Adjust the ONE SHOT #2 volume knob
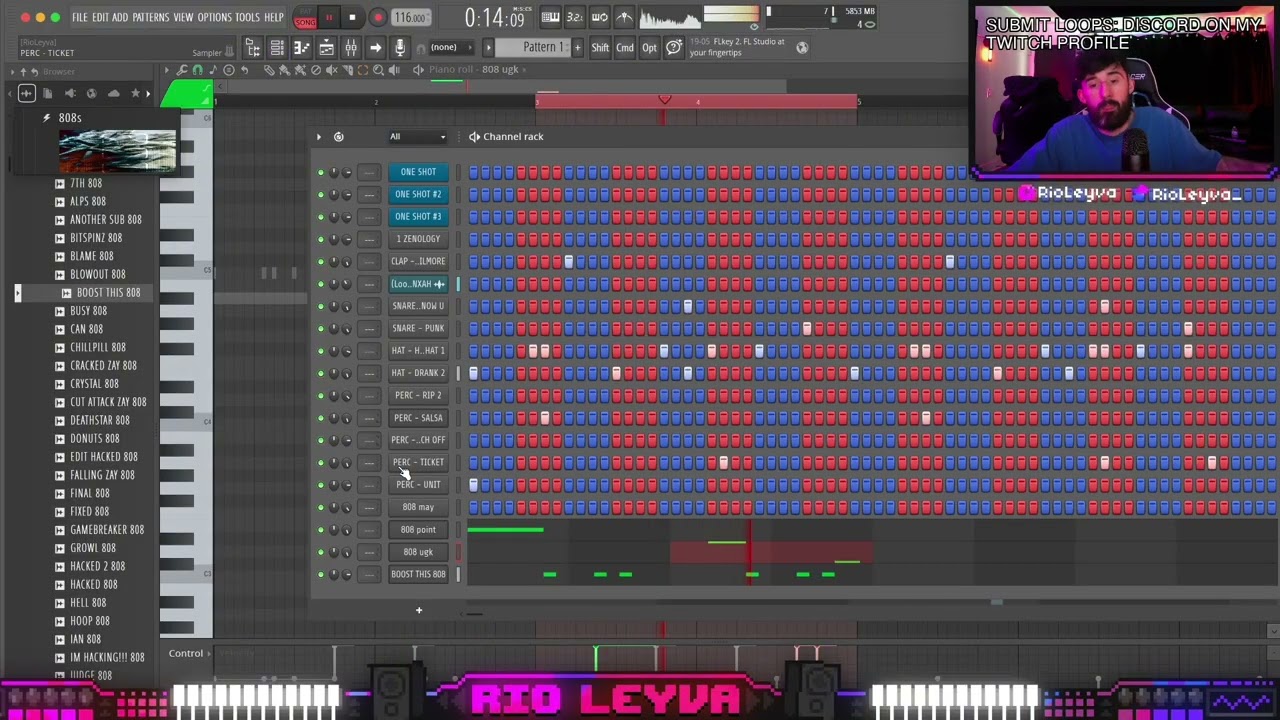The width and height of the screenshot is (1280, 720). 347,194
